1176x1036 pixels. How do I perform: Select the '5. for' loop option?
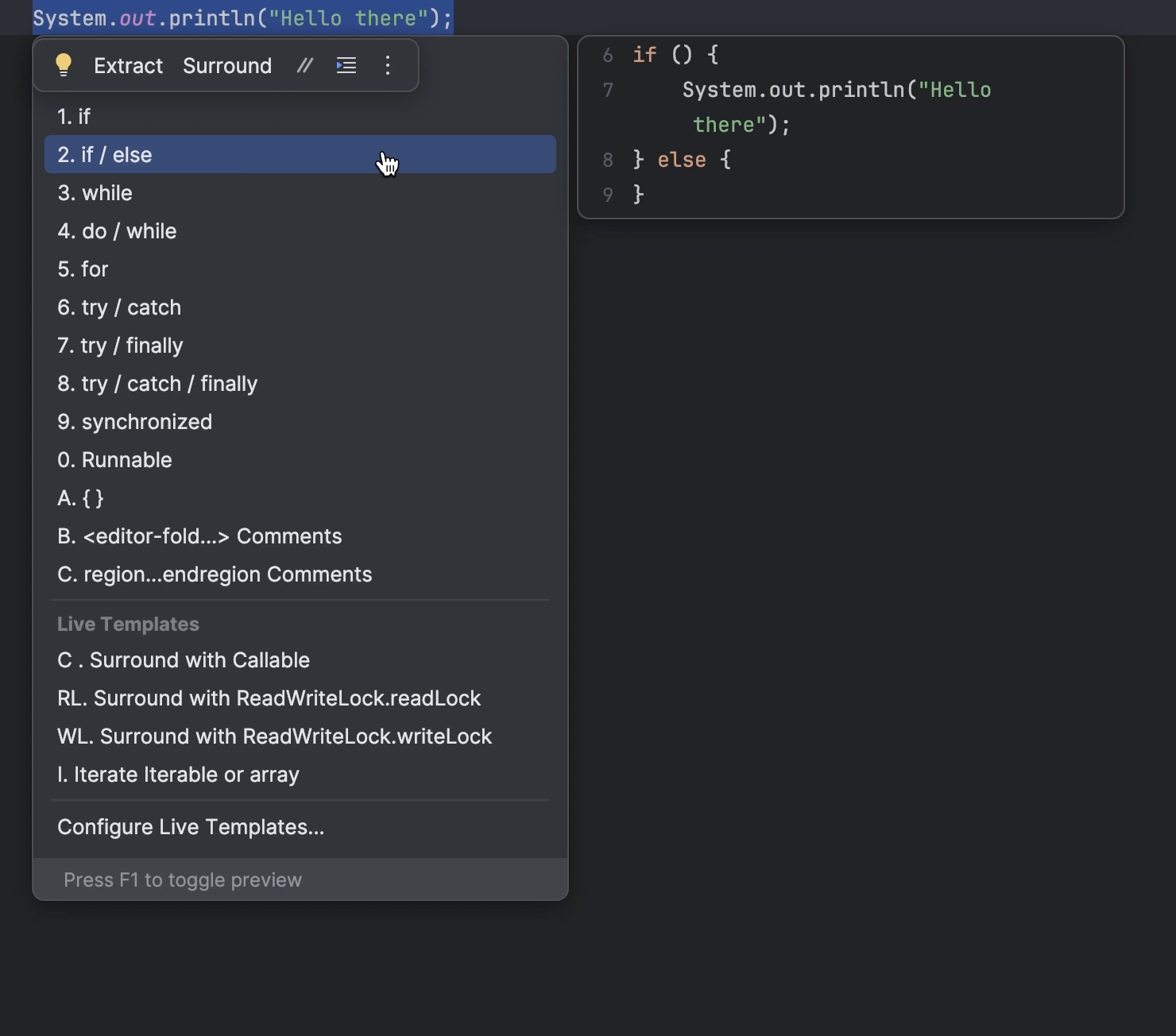coord(83,269)
